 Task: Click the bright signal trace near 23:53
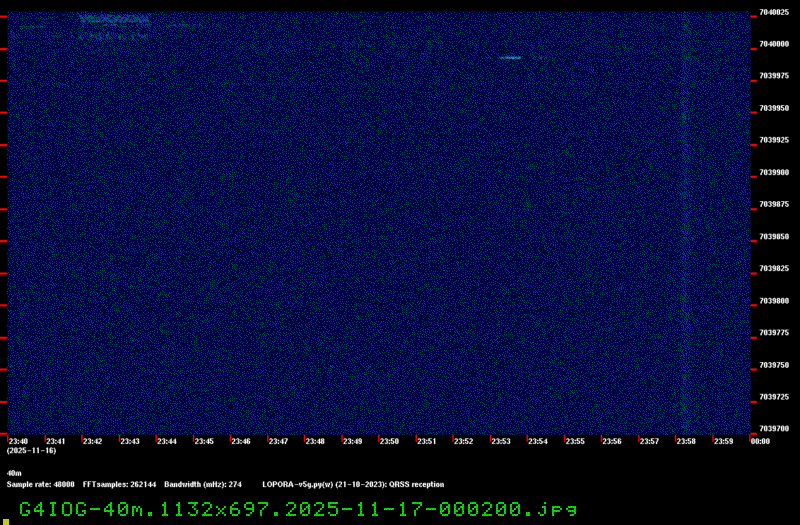tap(510, 58)
